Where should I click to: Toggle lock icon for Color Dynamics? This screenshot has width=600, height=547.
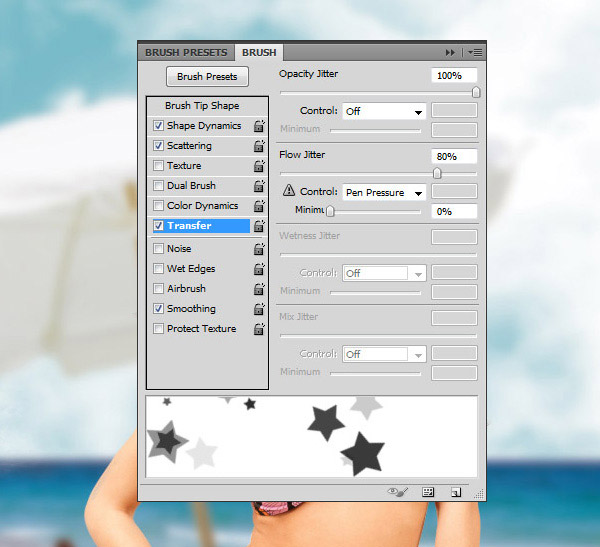coord(259,206)
